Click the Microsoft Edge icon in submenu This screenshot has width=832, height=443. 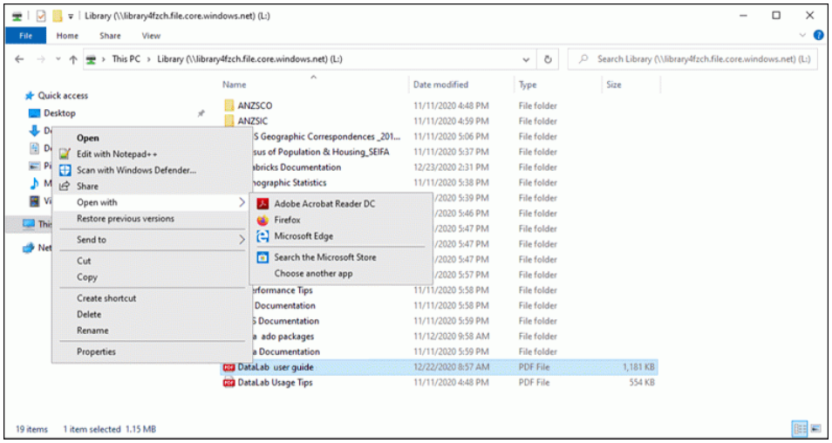[x=263, y=236]
